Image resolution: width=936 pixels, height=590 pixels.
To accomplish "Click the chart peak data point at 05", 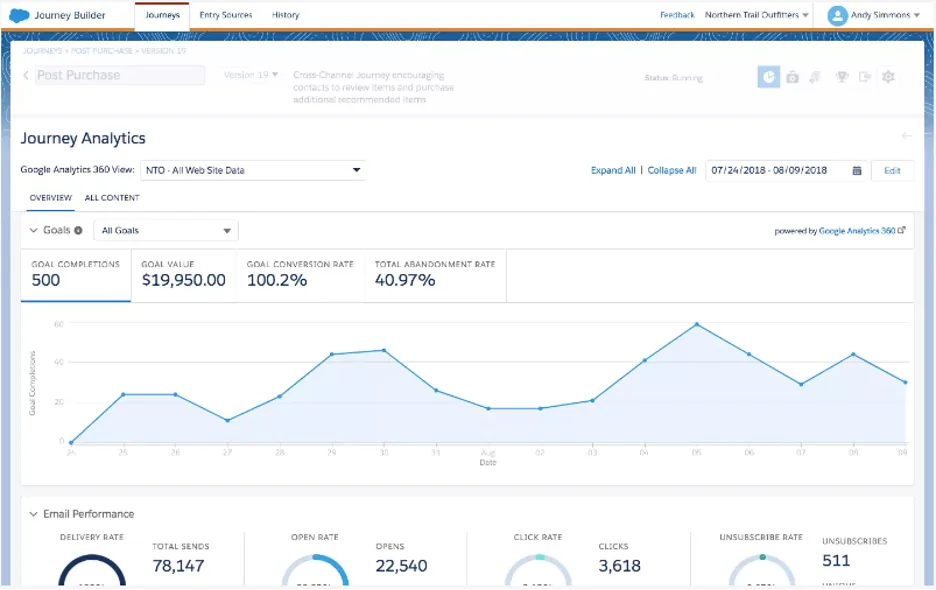I will pos(697,324).
